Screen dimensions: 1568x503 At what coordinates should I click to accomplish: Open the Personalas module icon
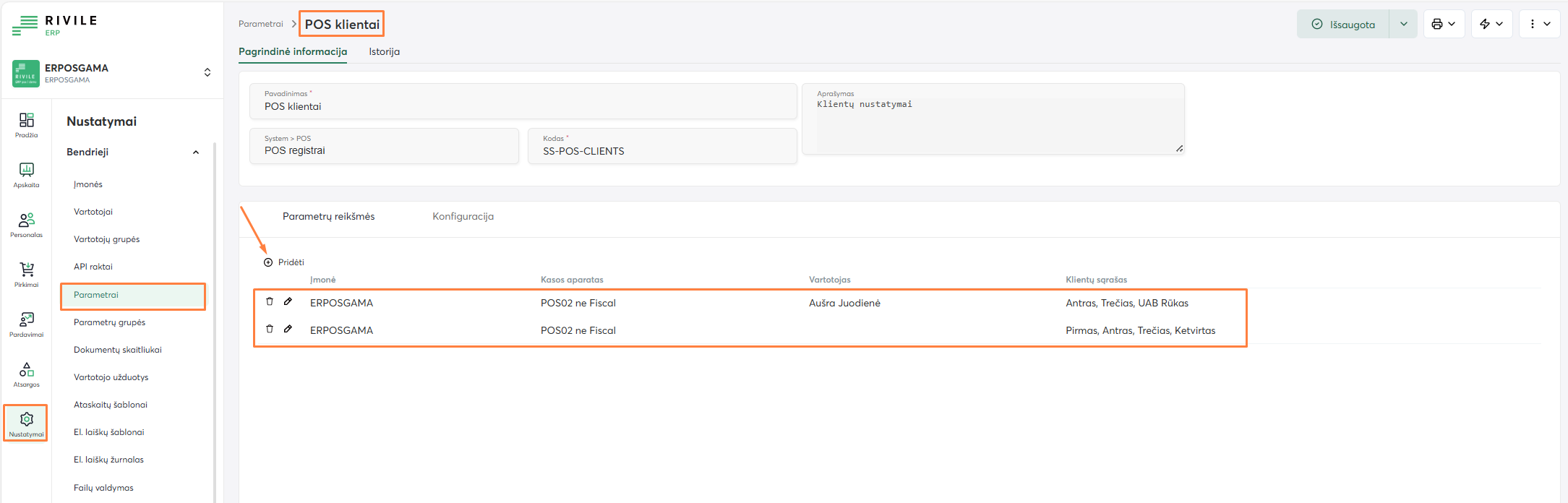point(26,224)
